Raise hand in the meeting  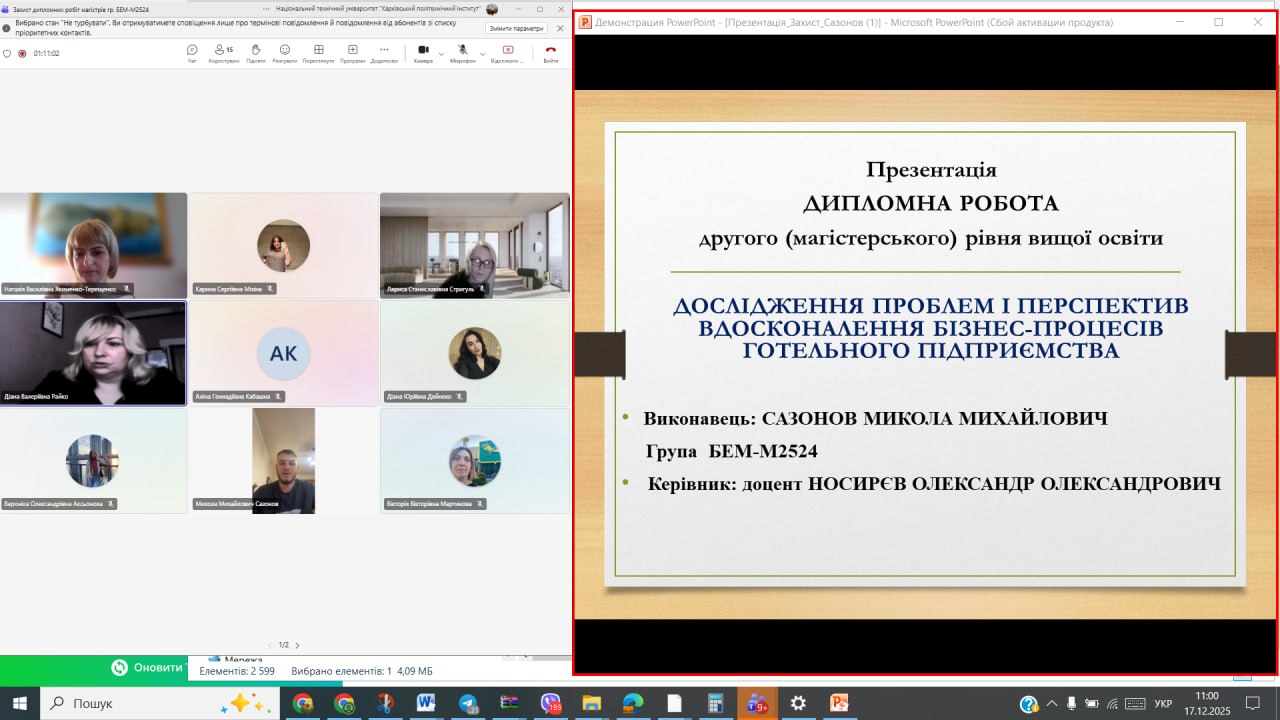(x=255, y=52)
